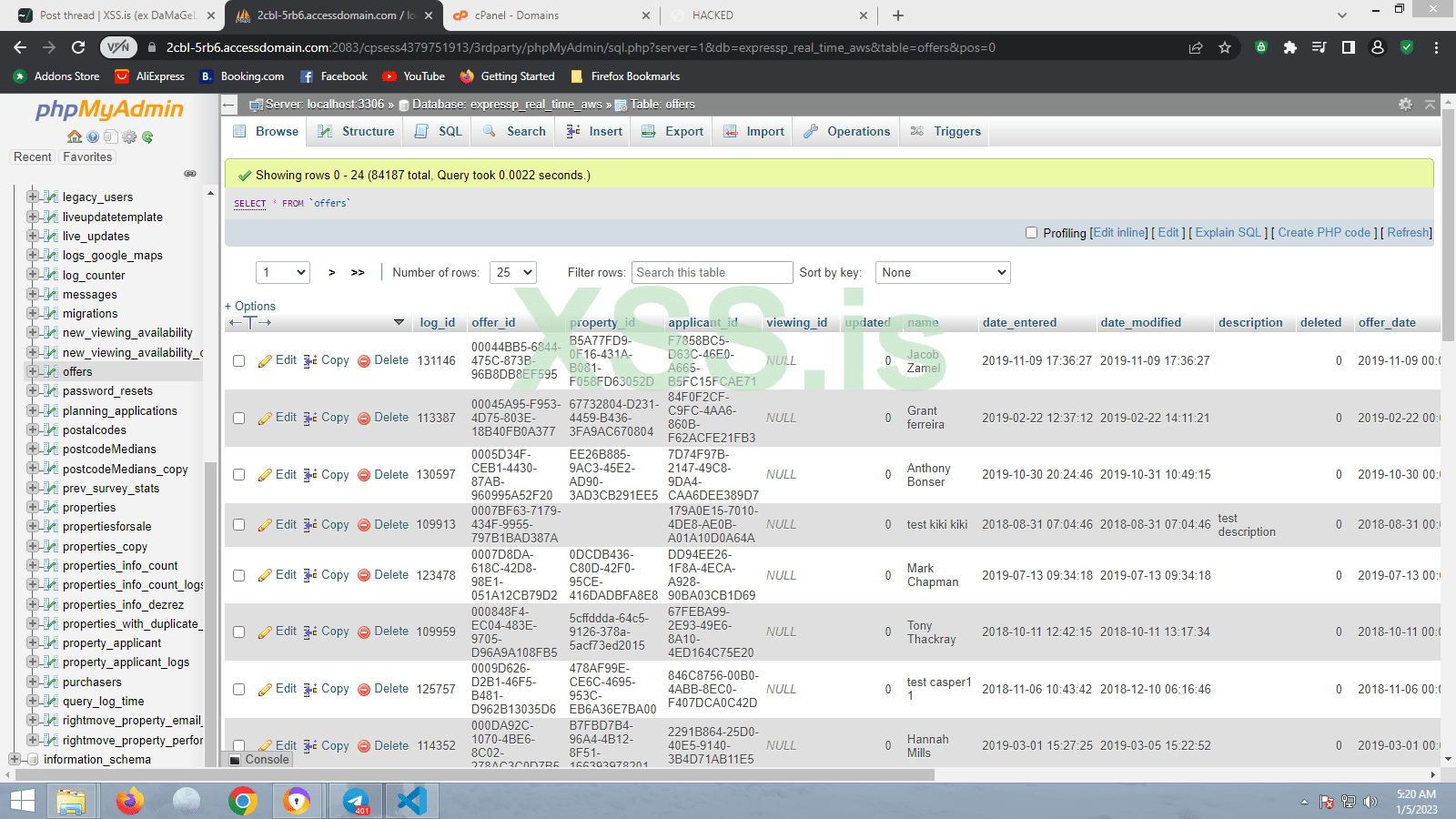Click the left arrow to hide navigation panel
The image size is (1456, 819).
229,105
